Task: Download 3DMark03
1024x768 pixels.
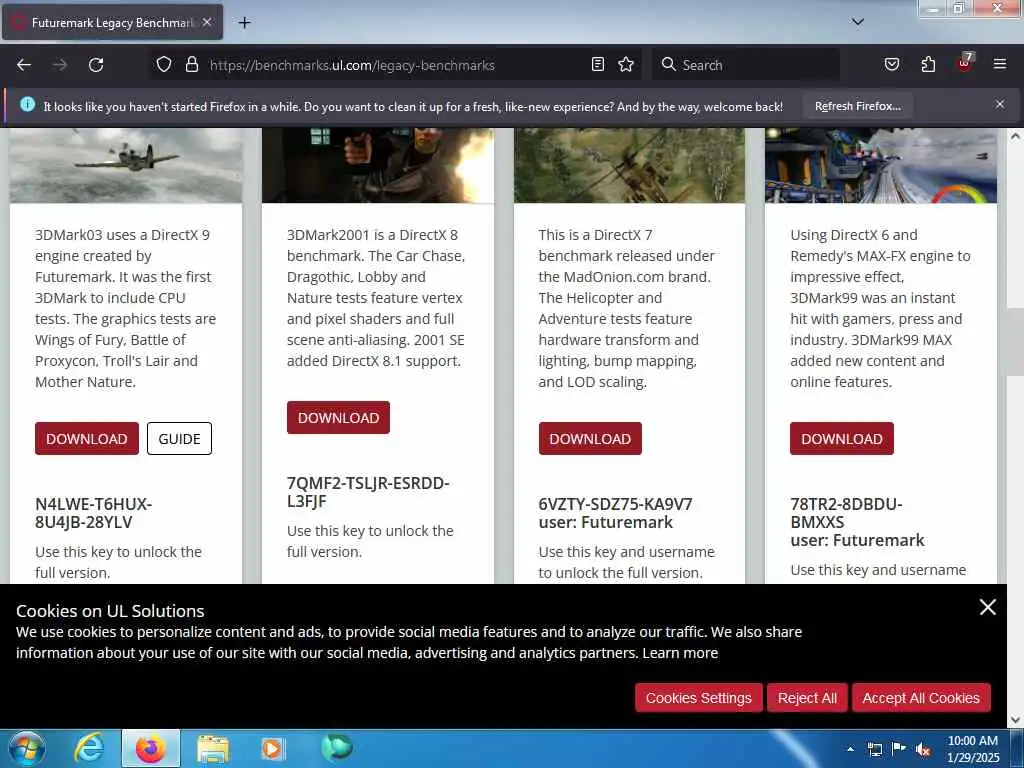Action: 87,439
